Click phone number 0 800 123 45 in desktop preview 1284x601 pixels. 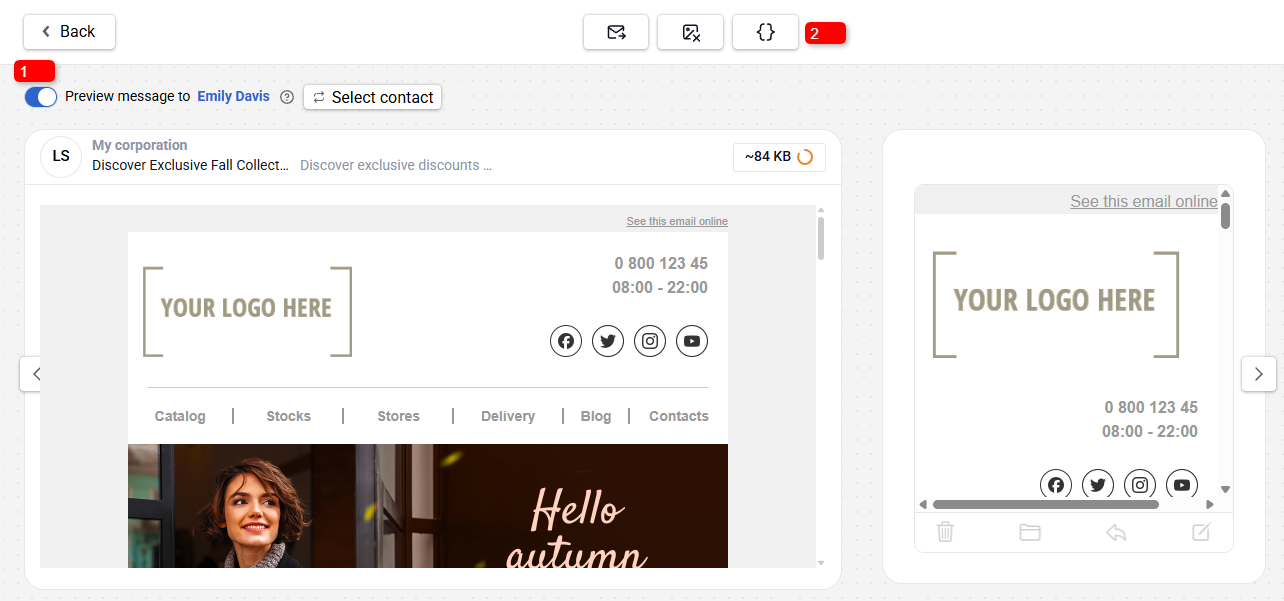pyautogui.click(x=661, y=264)
